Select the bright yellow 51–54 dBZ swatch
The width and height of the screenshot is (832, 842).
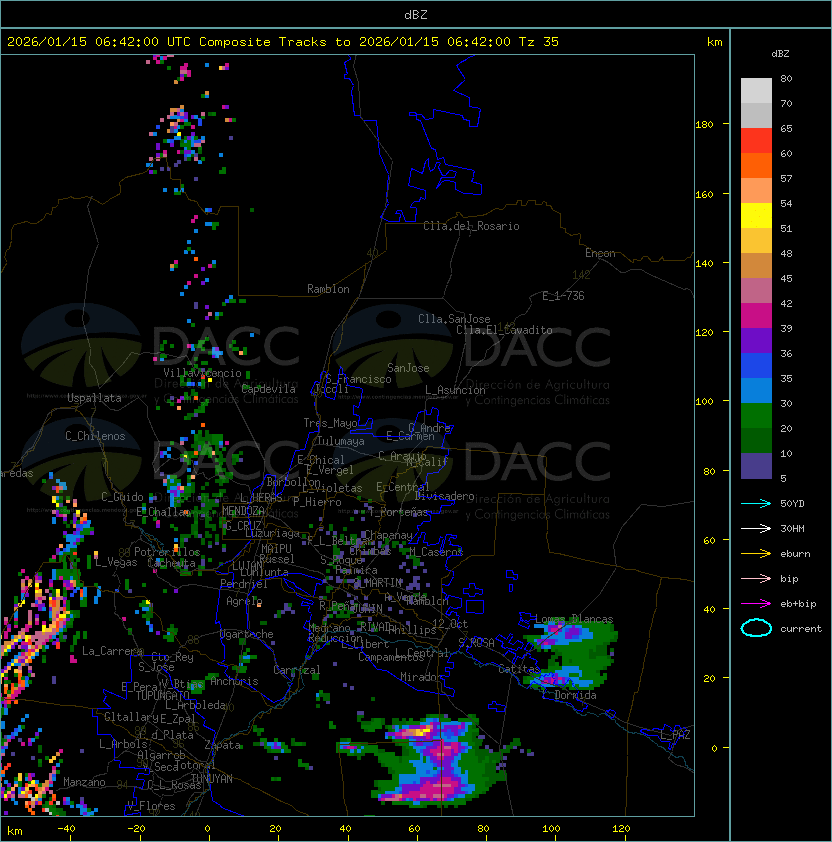(756, 216)
